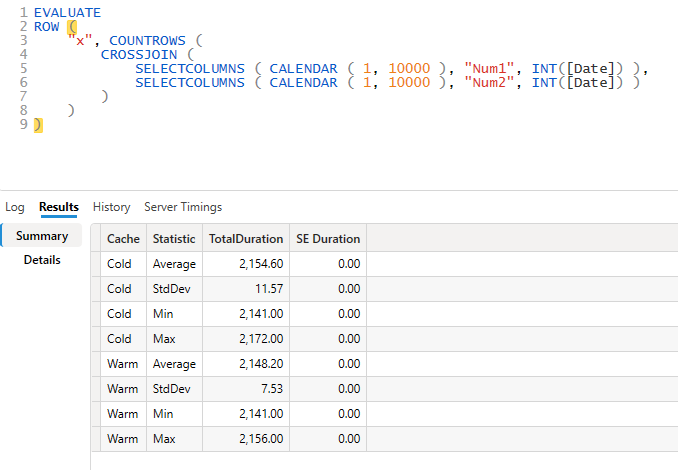This screenshot has width=678, height=470.
Task: Click the row selector for Warm Max row
Action: [x=96, y=439]
